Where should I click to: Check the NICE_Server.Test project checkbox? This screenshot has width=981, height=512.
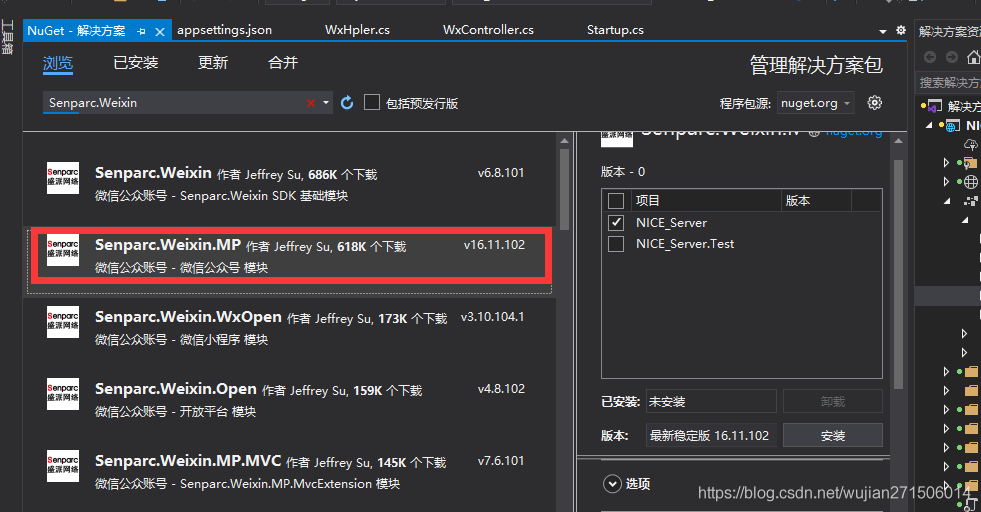(x=616, y=243)
